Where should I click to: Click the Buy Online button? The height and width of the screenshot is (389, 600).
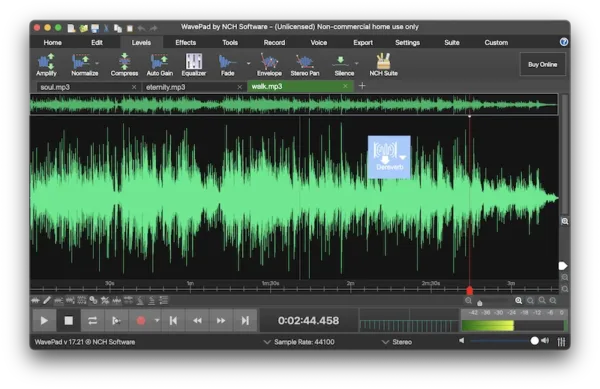coord(542,65)
